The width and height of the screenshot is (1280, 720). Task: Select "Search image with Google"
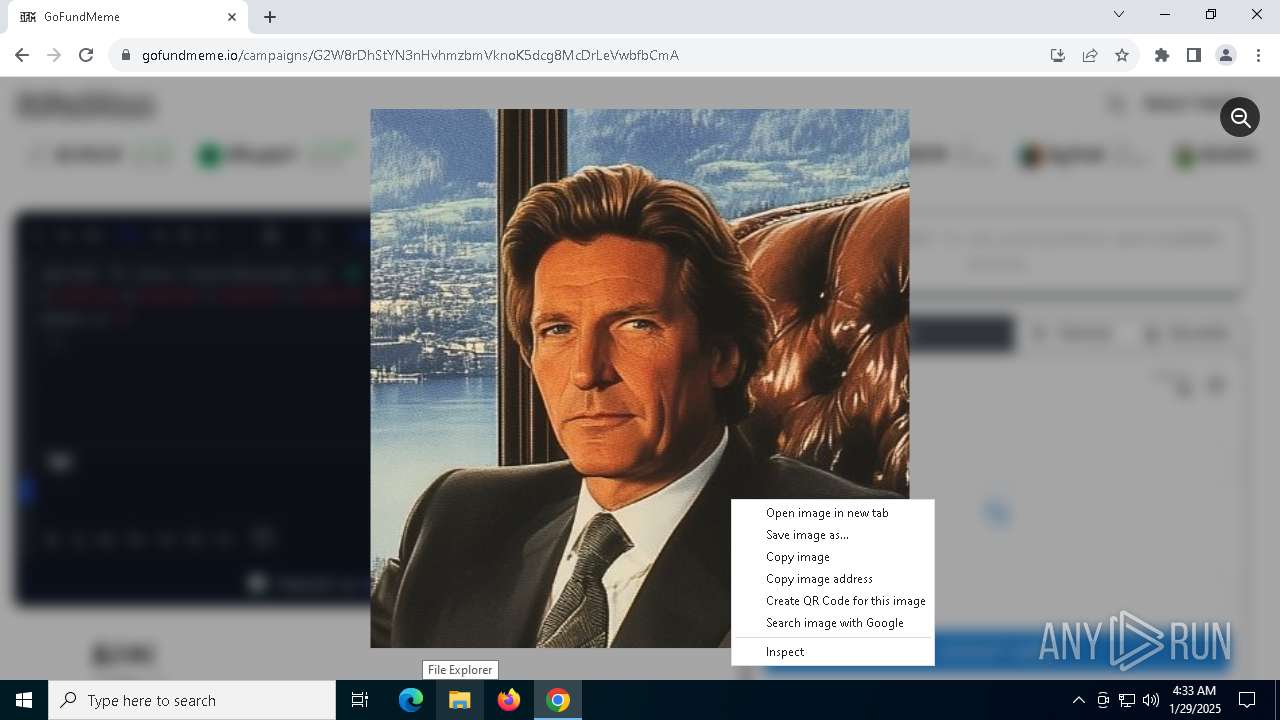(833, 623)
